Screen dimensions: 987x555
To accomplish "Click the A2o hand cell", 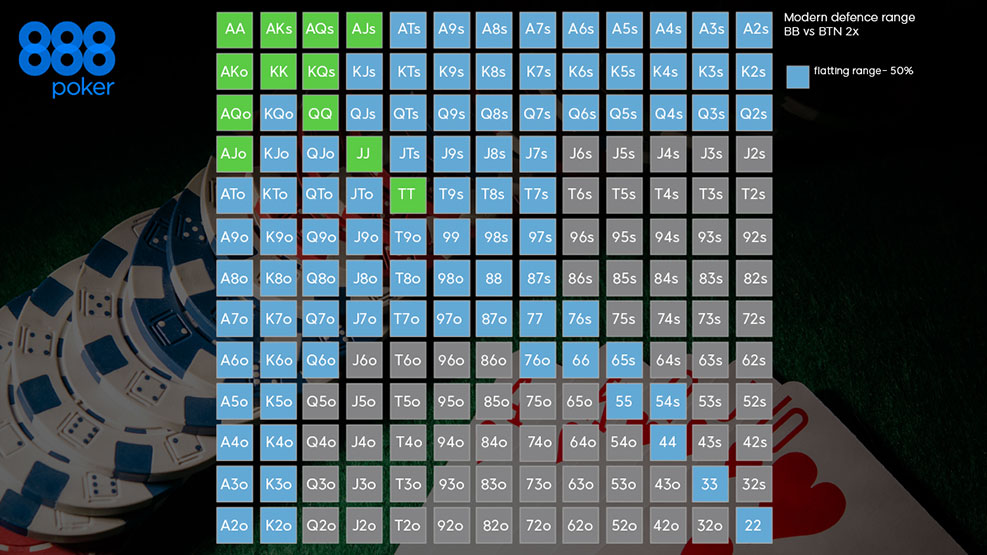I will [x=235, y=525].
